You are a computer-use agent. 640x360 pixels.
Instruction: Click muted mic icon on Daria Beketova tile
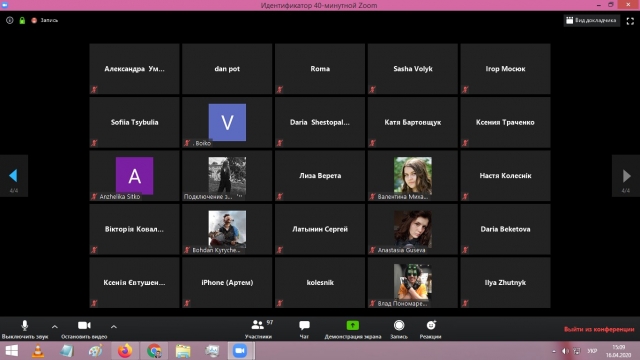point(465,250)
